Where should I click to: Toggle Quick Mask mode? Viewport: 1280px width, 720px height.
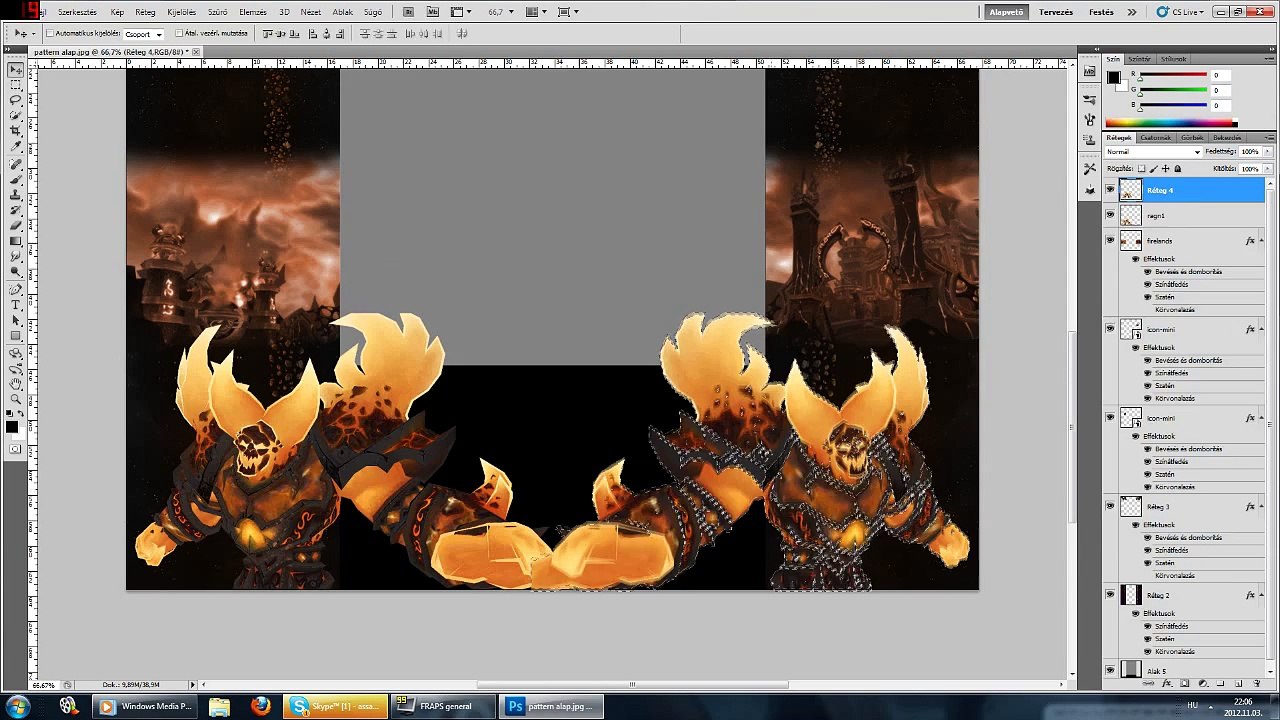coord(15,449)
